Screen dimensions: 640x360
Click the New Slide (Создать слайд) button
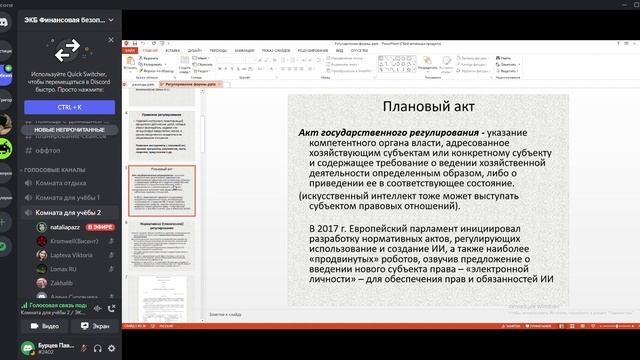[184, 64]
